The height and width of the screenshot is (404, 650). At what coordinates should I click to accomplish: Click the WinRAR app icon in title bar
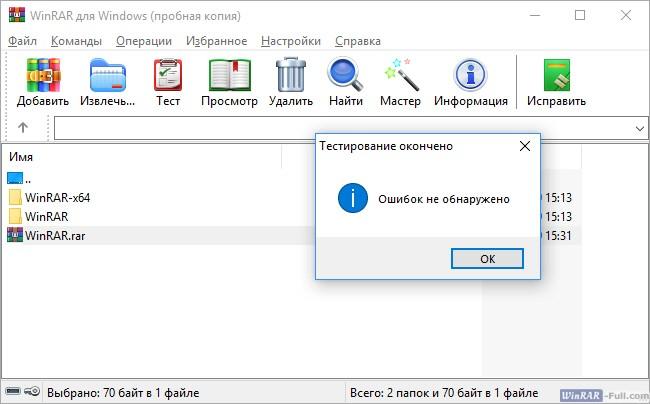17,15
